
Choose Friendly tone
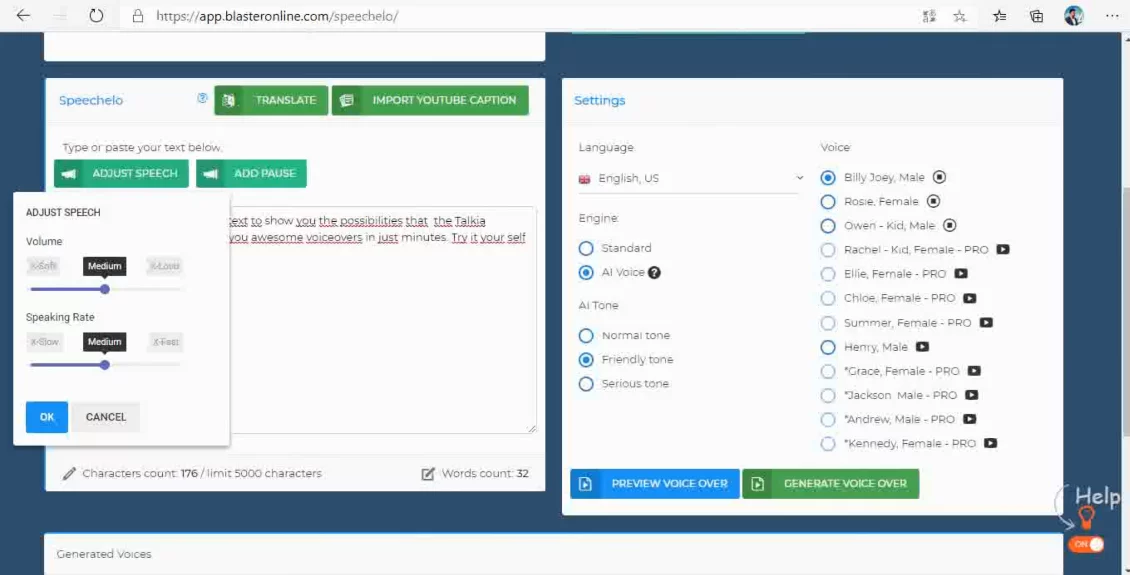click(586, 359)
